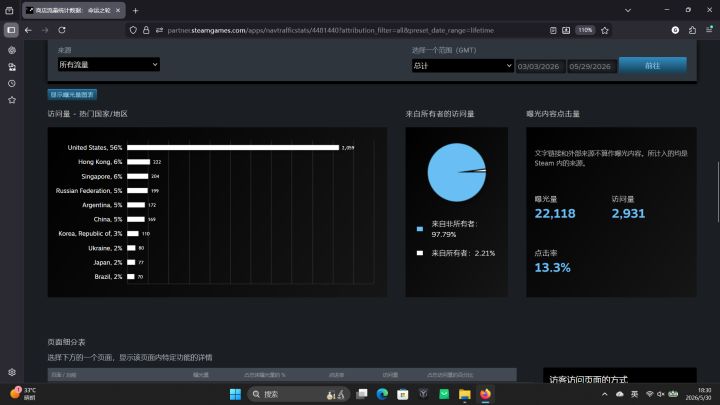The height and width of the screenshot is (405, 720).
Task: Open the account profile icon in toolbar
Action: (675, 30)
